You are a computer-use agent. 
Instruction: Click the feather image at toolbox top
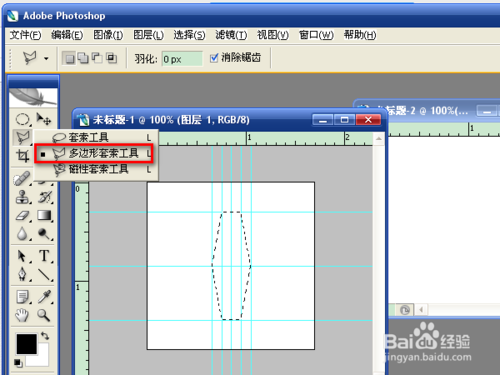coord(33,97)
